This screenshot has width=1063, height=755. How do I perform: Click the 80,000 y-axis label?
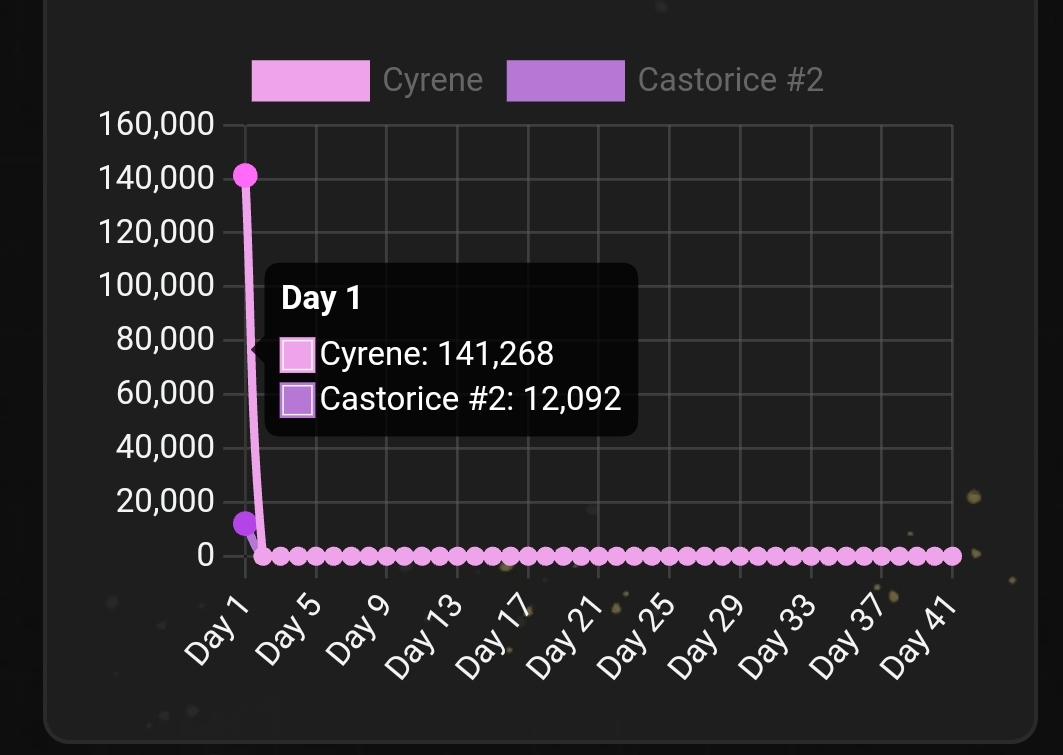coord(165,339)
